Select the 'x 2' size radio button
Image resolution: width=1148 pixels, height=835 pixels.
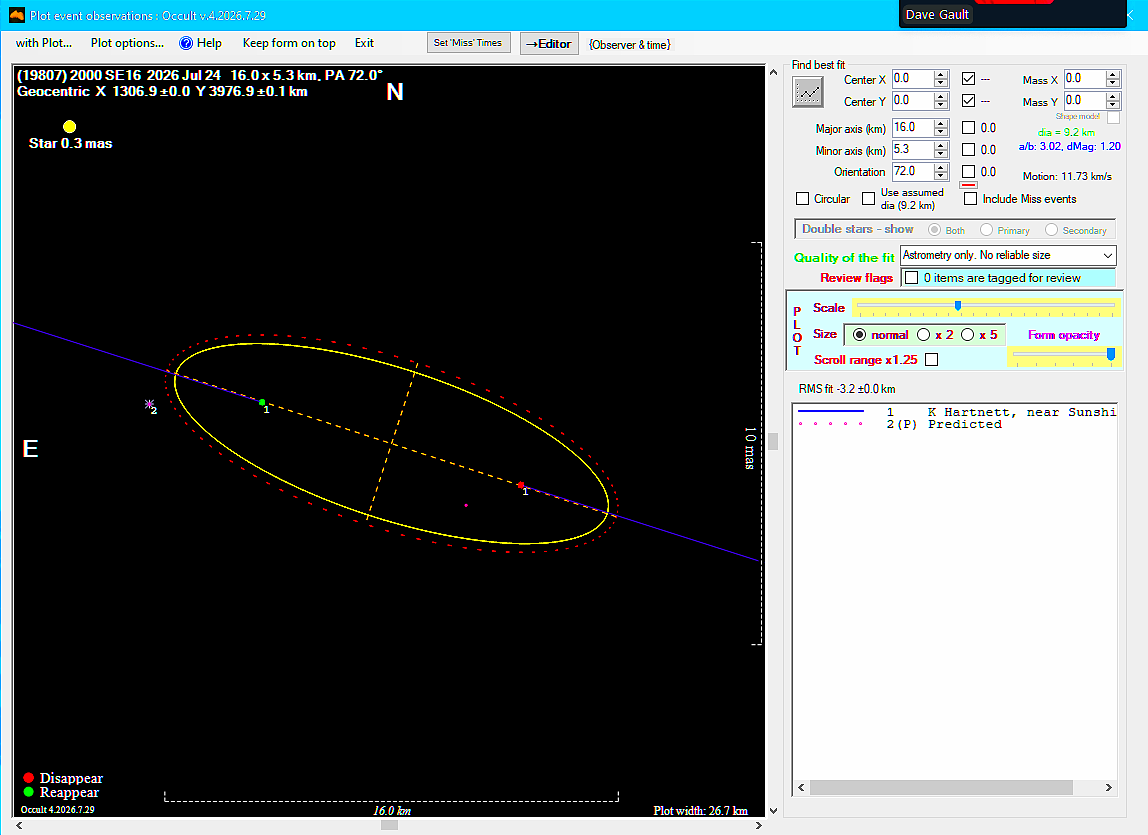point(923,335)
